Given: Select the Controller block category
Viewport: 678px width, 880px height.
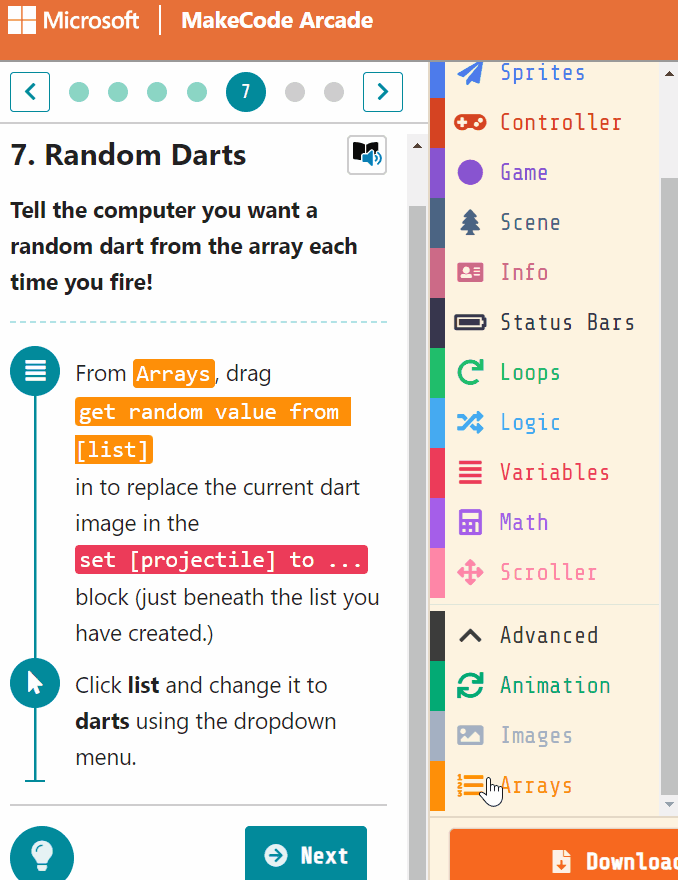Looking at the screenshot, I should 560,122.
